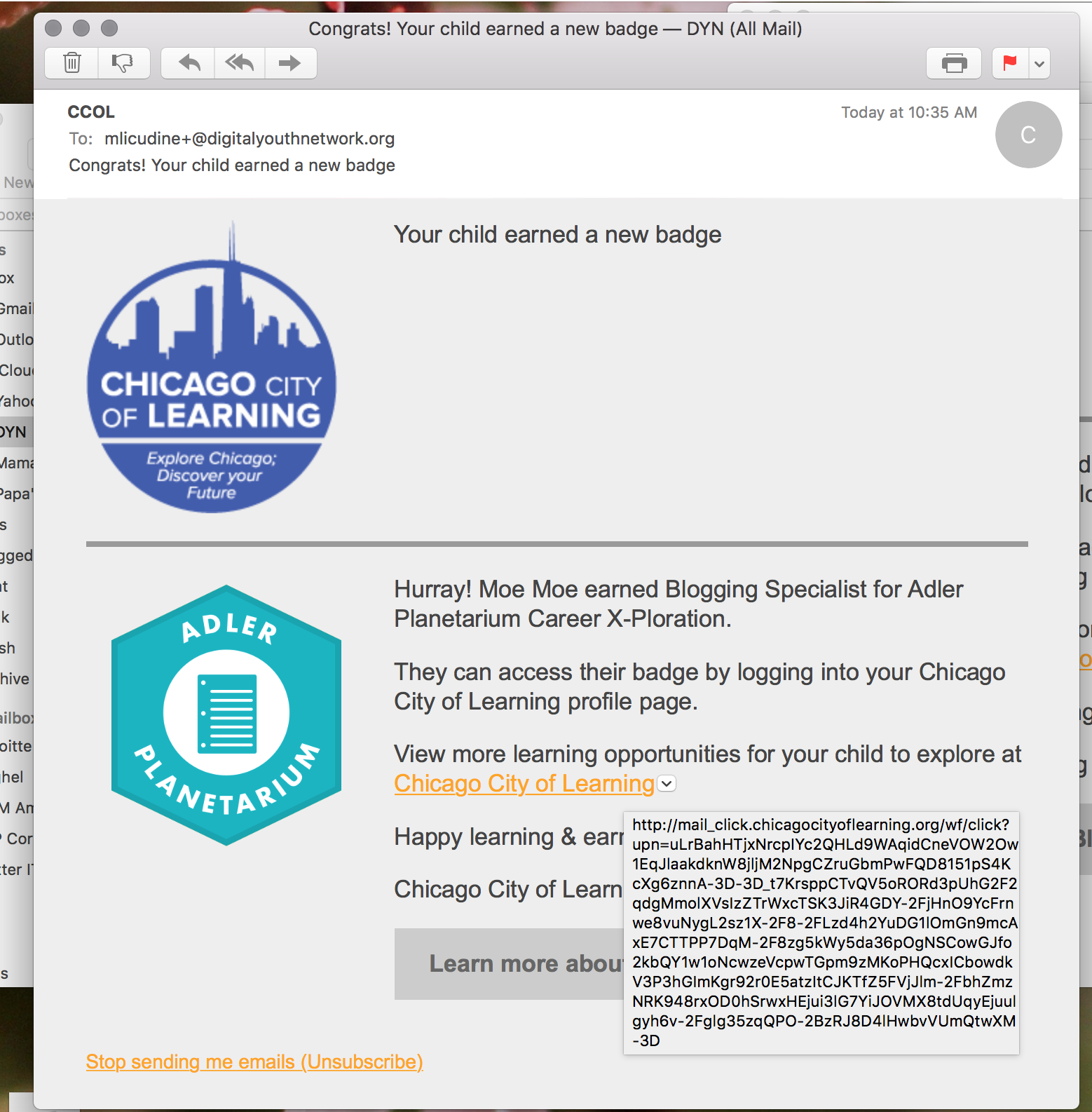
Task: Flag the message with the red flag
Action: [x=1010, y=64]
